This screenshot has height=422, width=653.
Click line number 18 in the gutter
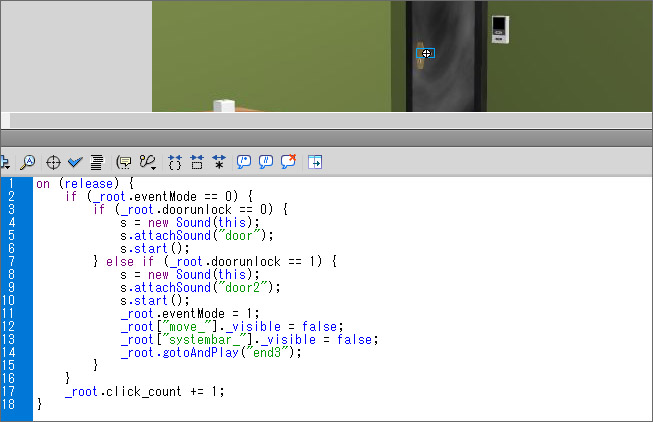(x=8, y=404)
